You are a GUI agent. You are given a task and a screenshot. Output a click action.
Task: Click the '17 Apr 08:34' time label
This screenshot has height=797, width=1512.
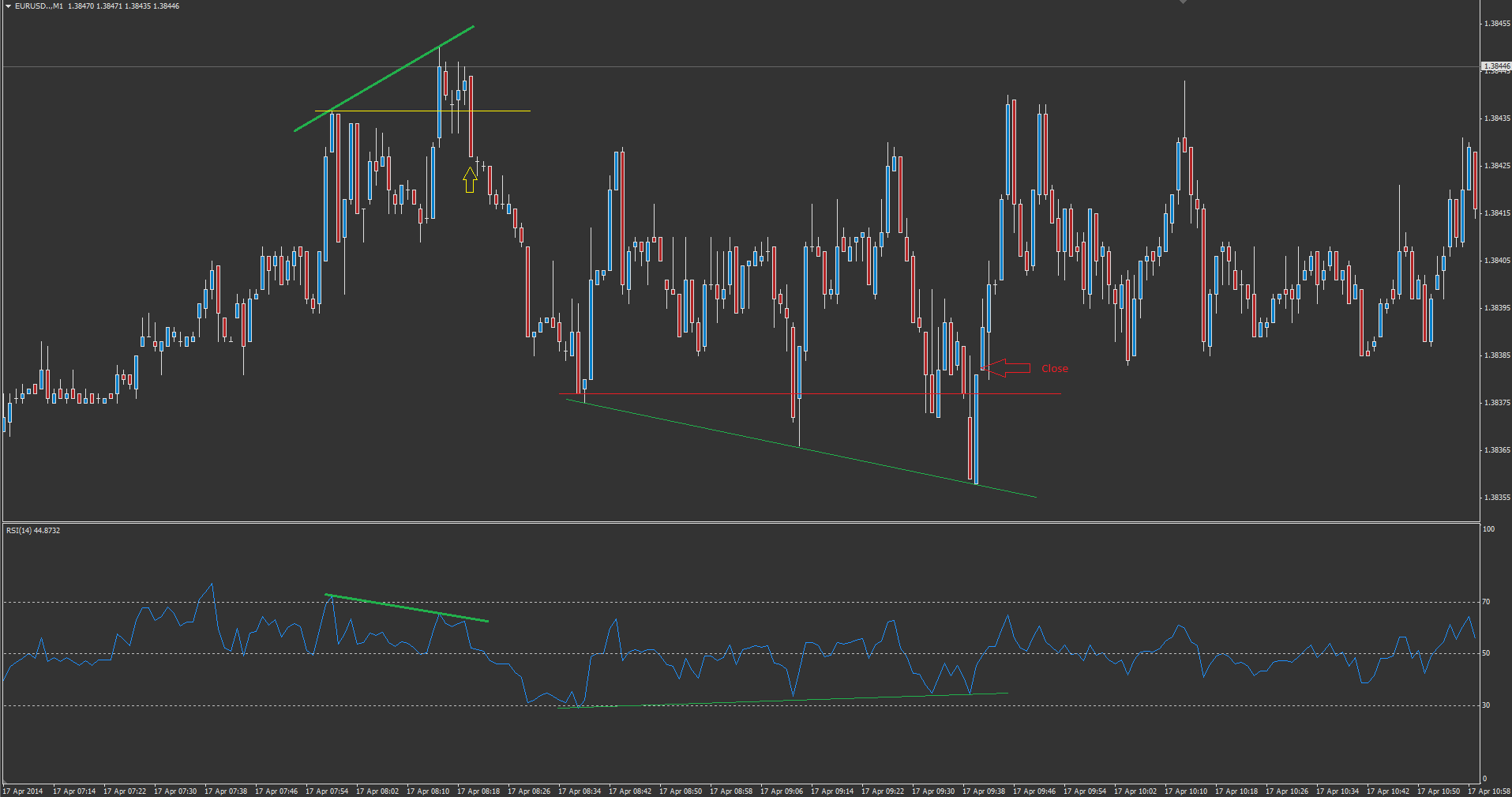tap(580, 791)
